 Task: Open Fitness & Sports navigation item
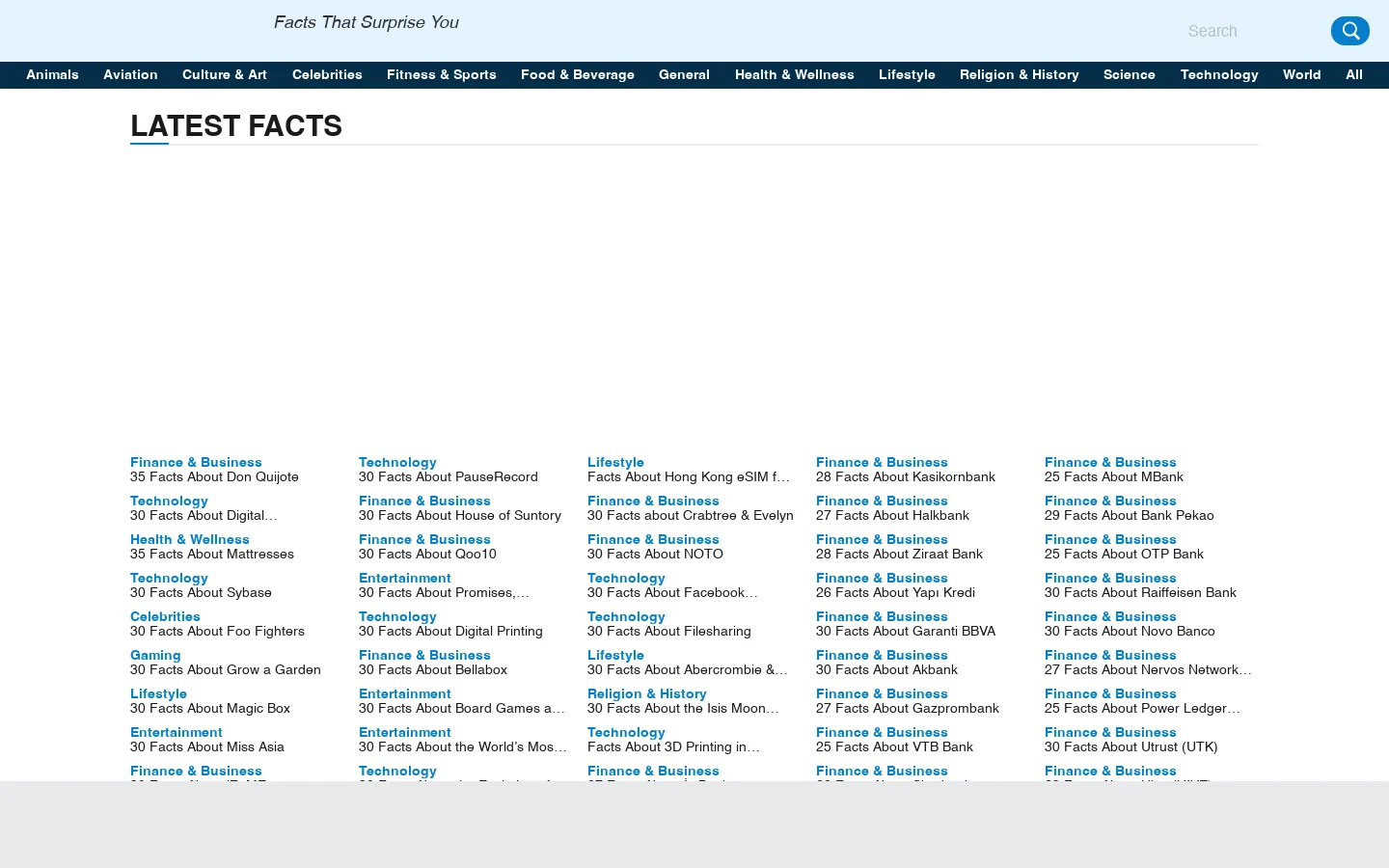coord(442,74)
